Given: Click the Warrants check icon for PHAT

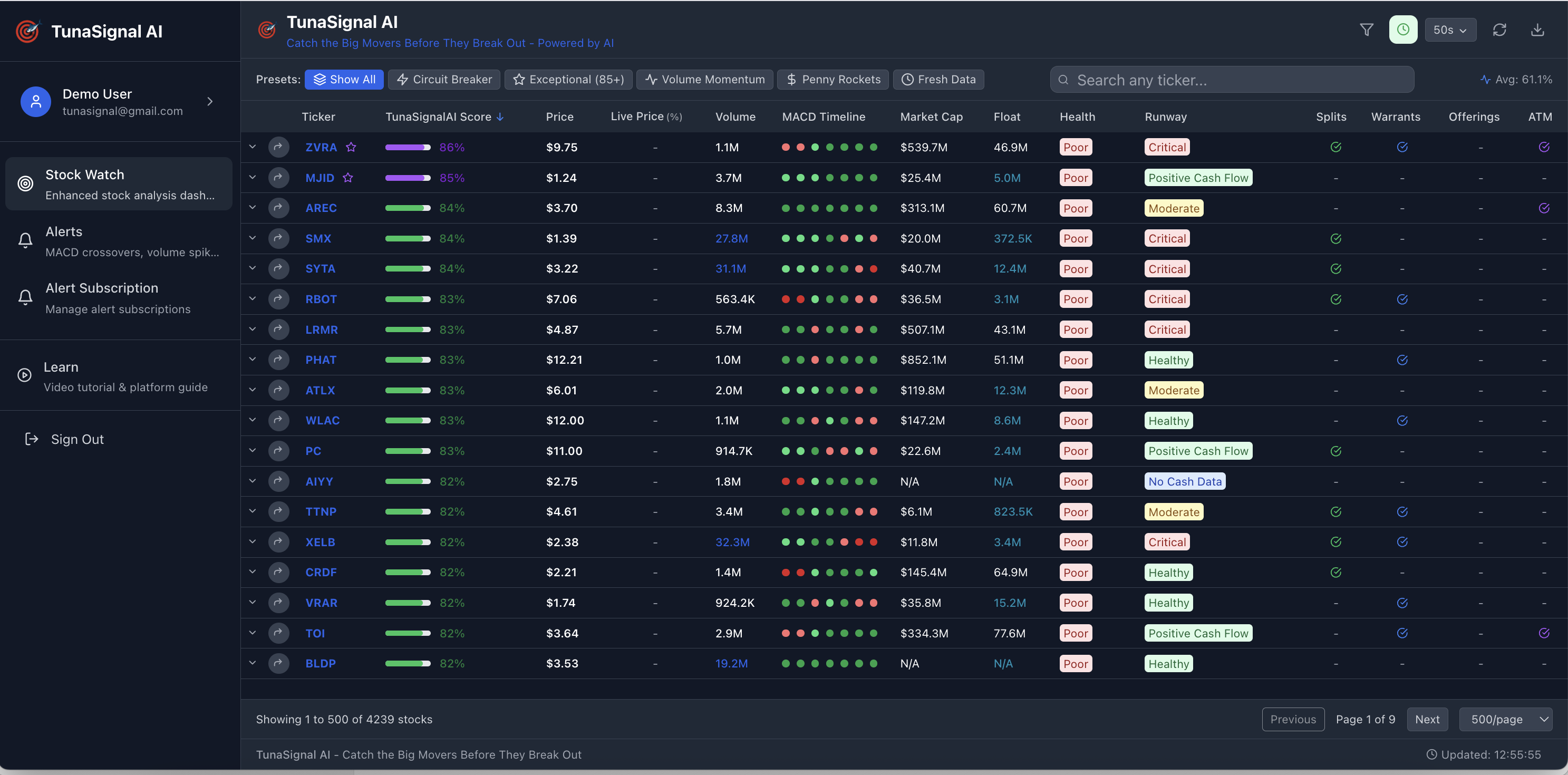Looking at the screenshot, I should pos(1402,360).
